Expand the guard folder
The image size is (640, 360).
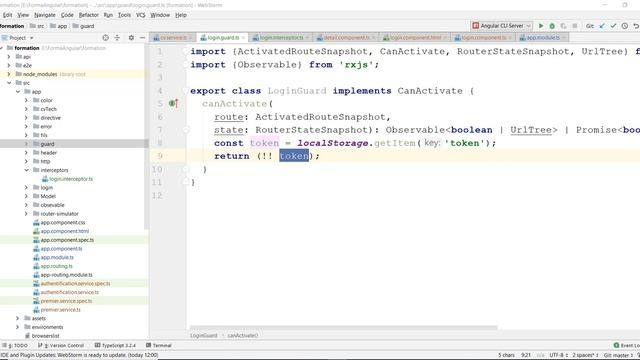pos(27,144)
